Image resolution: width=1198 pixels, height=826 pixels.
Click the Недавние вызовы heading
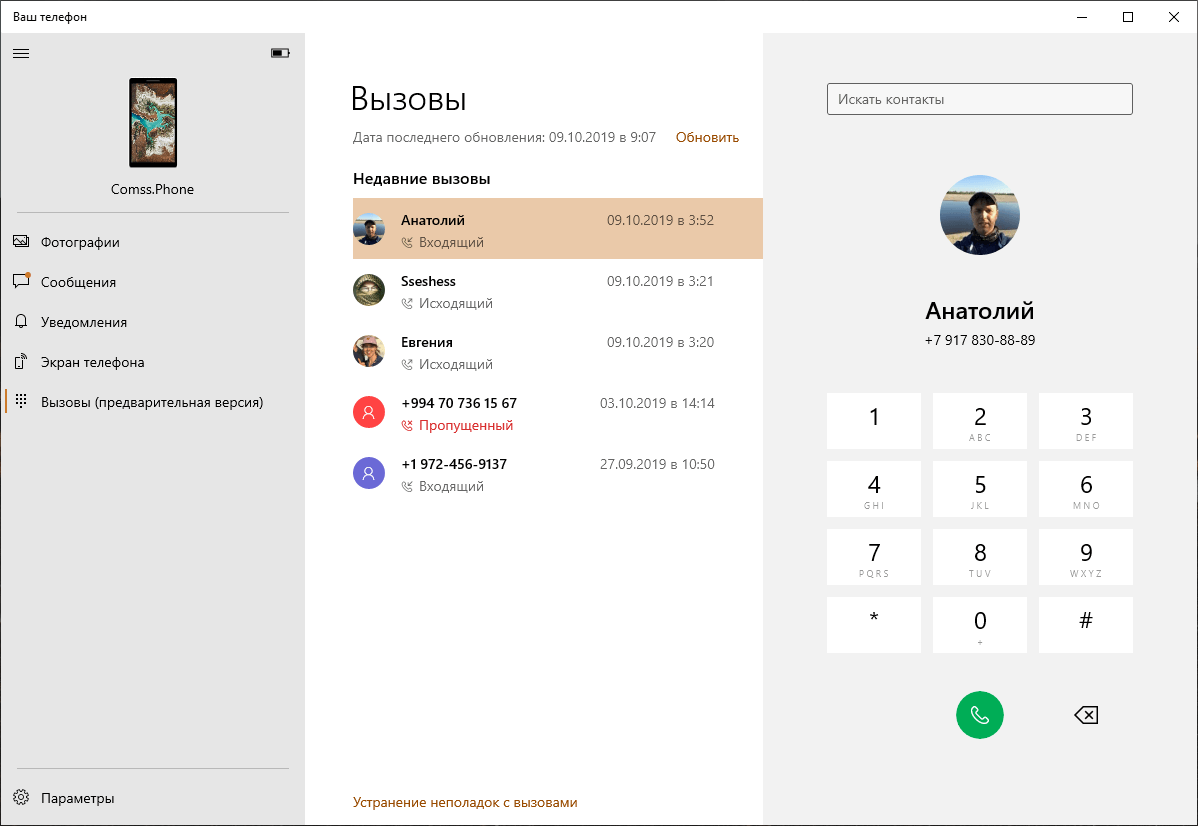422,179
